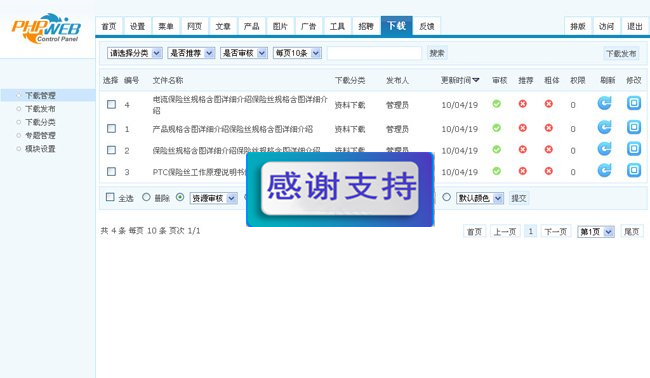Sort by the 更新时间 column arrow
This screenshot has width=650, height=378.
pos(475,80)
